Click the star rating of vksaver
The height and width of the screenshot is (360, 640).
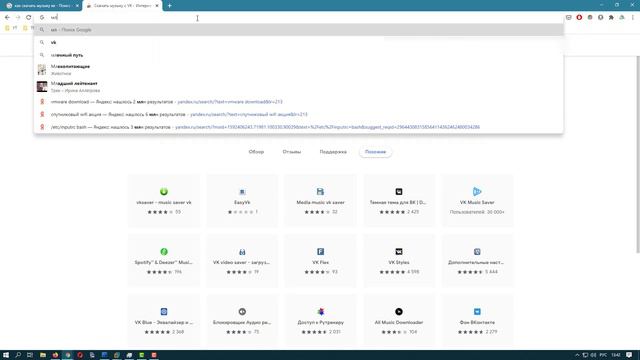(x=160, y=212)
